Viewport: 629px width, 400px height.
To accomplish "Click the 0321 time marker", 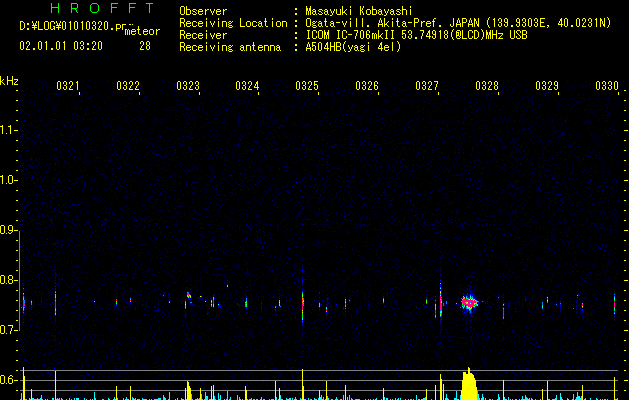I will (67, 86).
